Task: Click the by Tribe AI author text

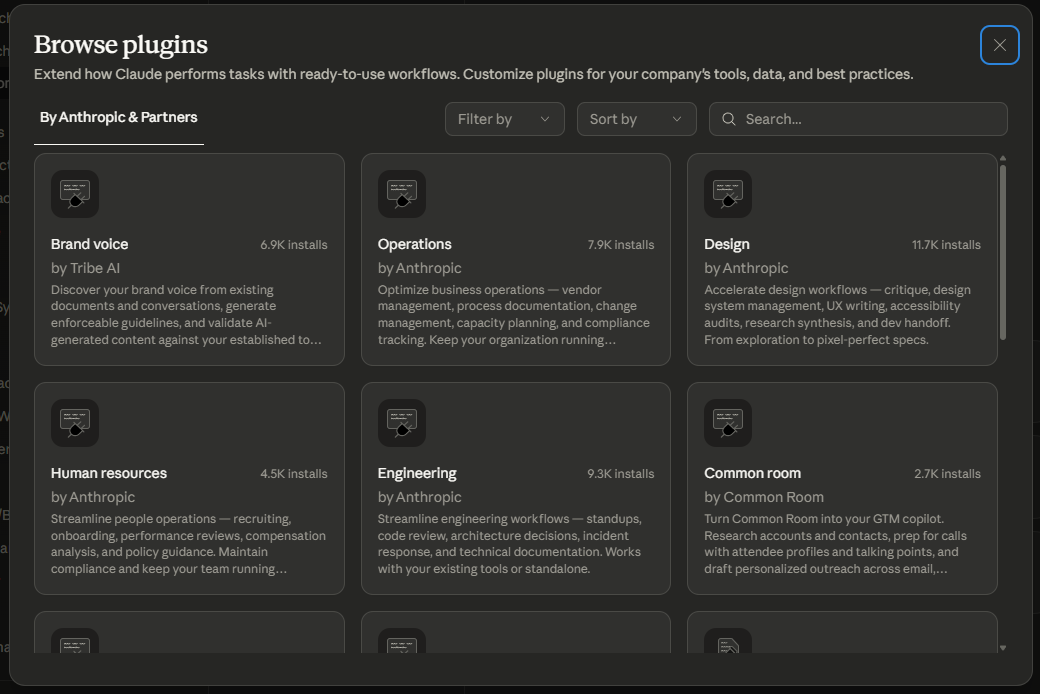Action: tap(86, 268)
